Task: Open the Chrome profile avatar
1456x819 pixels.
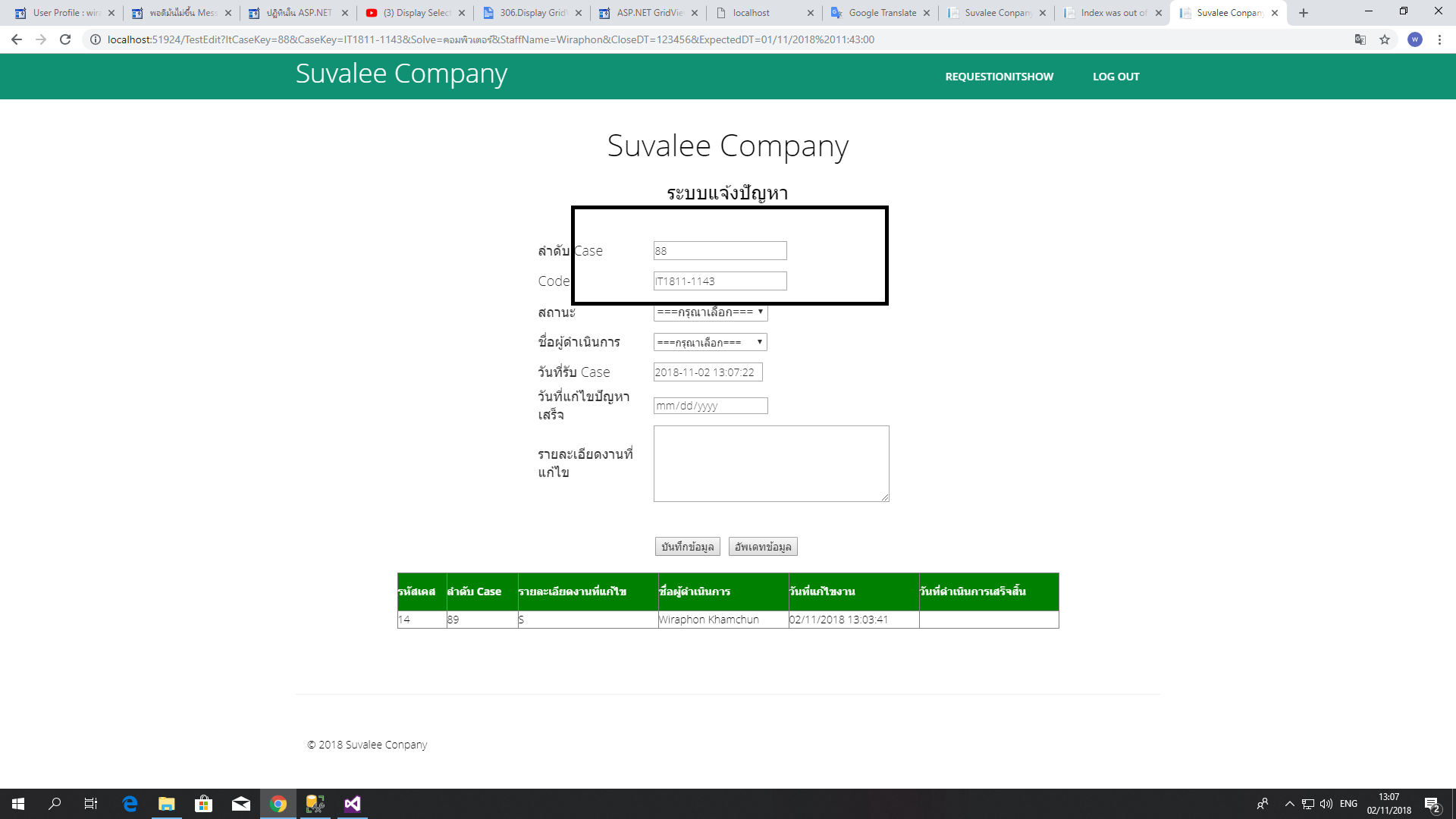Action: (1415, 39)
